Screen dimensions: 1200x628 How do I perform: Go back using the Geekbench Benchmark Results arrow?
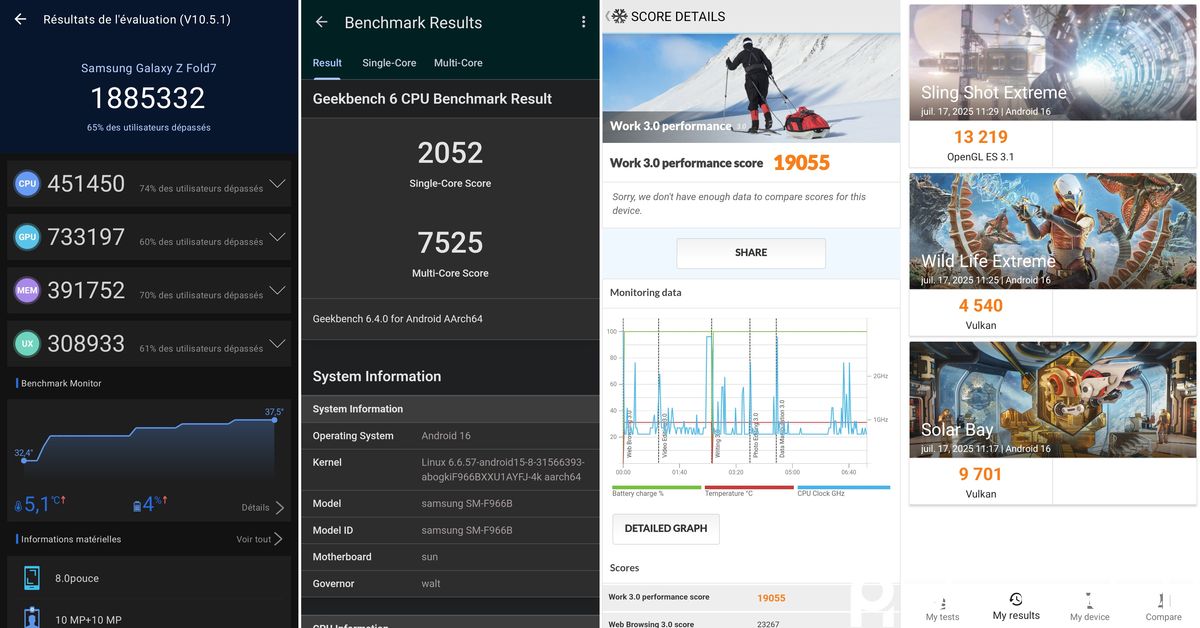pos(321,22)
